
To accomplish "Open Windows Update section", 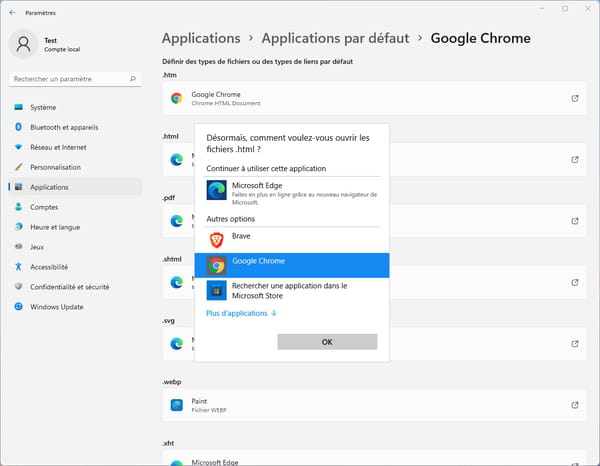I will pos(75,306).
